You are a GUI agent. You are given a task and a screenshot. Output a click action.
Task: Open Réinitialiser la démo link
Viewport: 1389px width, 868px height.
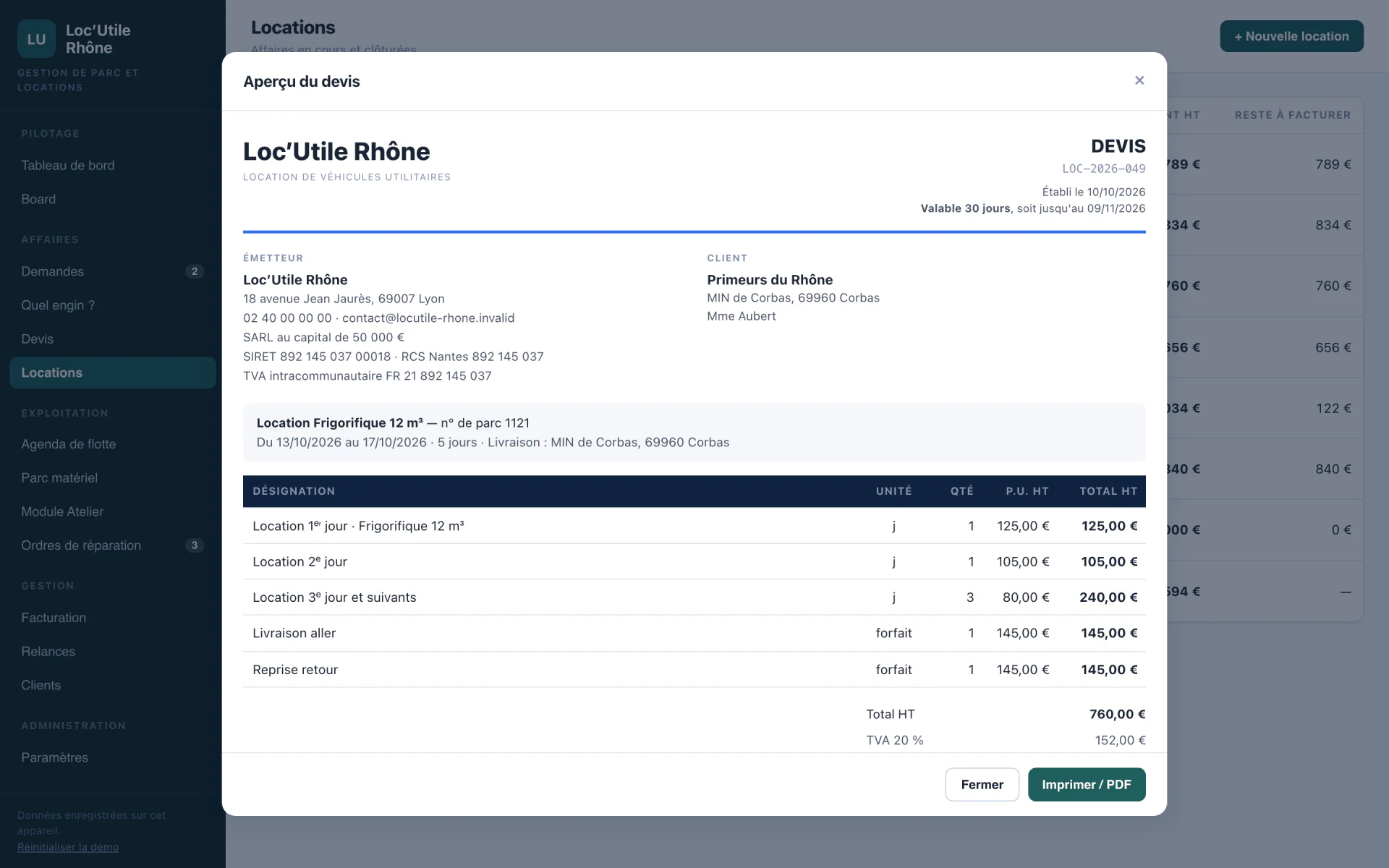68,847
